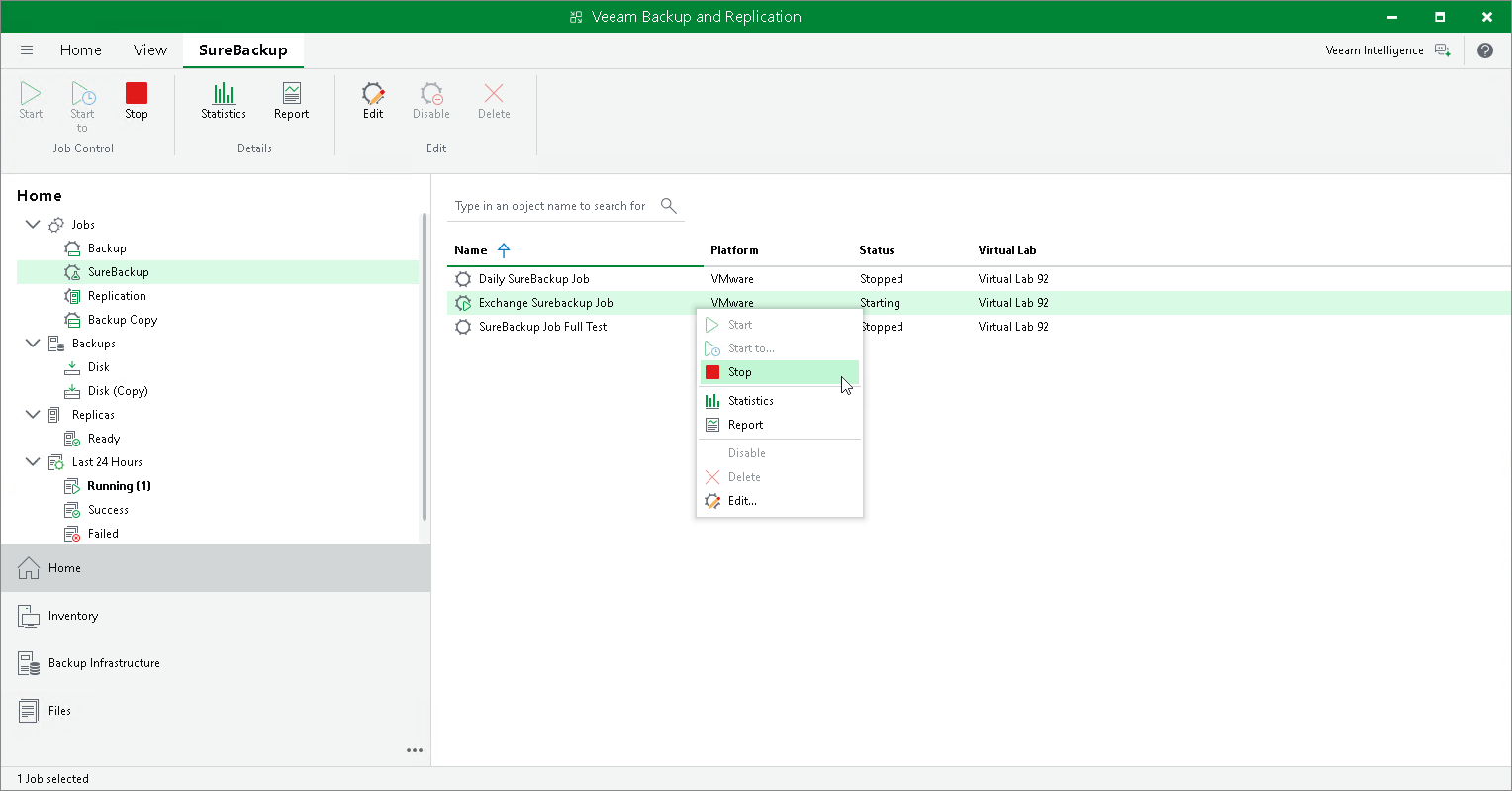Select Ready under Replicas
1512x791 pixels.
tap(104, 439)
